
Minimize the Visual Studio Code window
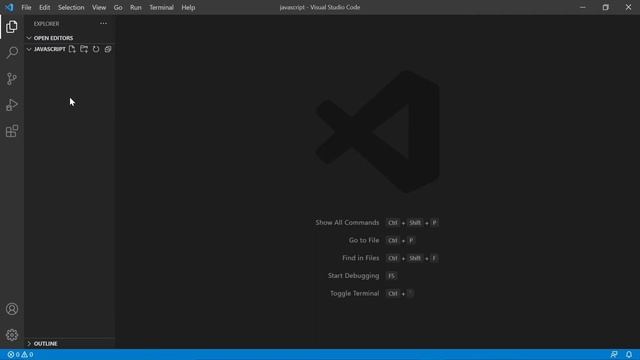pos(583,7)
